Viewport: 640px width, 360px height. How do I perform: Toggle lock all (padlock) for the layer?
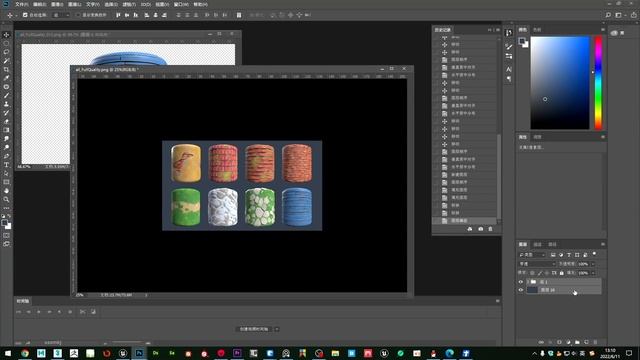(562, 273)
